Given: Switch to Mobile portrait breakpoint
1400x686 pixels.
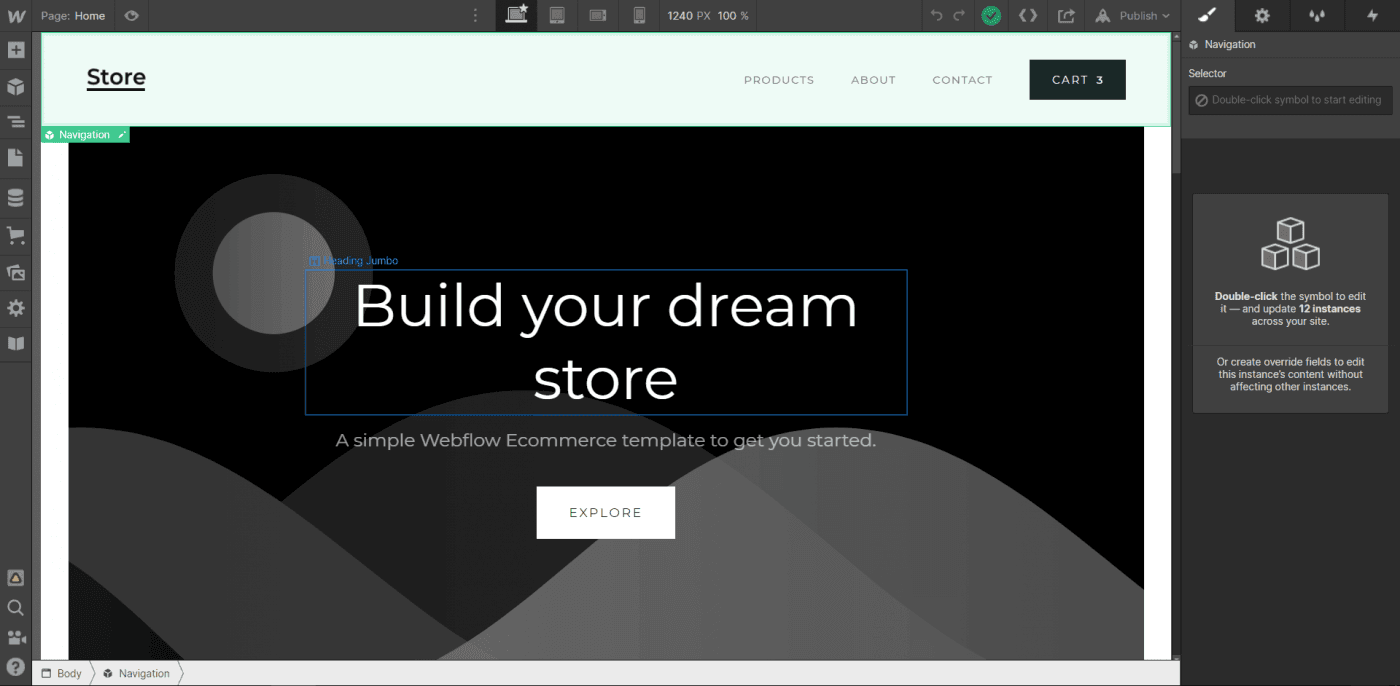Looking at the screenshot, I should click(x=639, y=16).
